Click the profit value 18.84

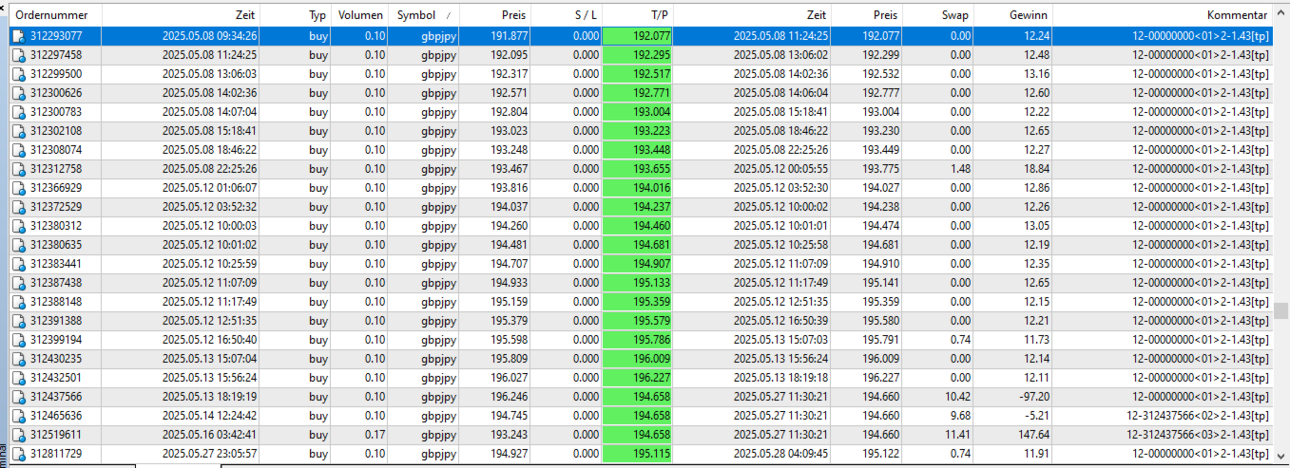1036,168
